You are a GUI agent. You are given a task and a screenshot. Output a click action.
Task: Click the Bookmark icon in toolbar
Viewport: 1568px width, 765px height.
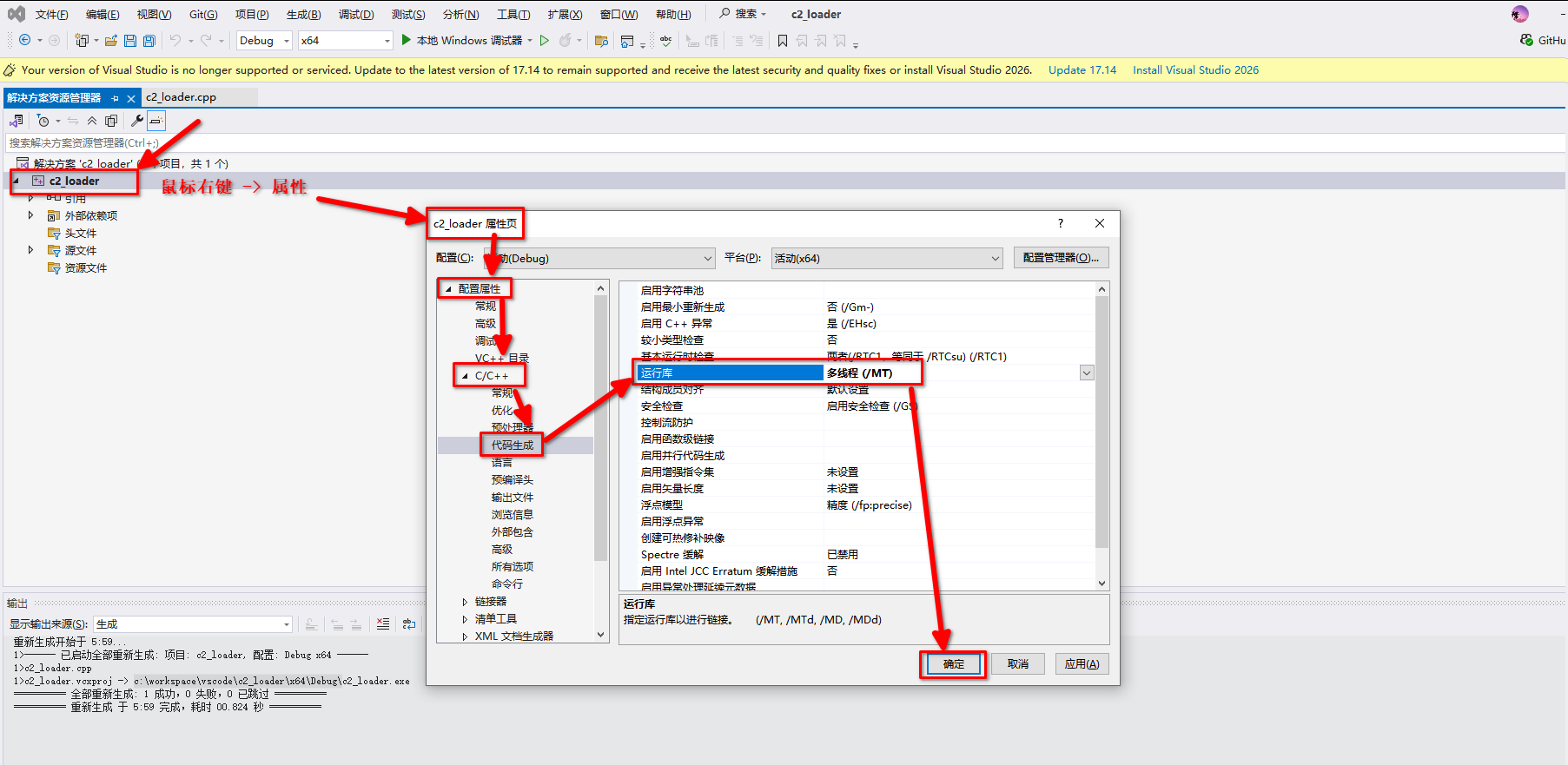coord(783,41)
